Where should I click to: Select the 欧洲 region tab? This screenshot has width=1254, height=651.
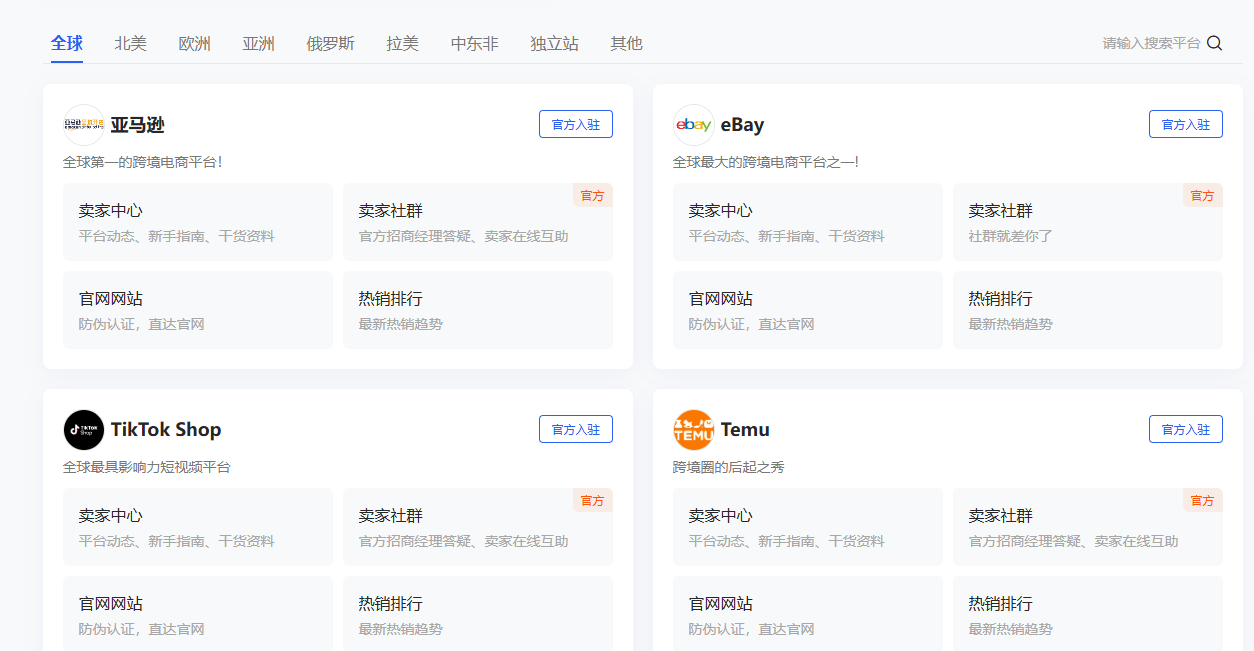pos(194,44)
